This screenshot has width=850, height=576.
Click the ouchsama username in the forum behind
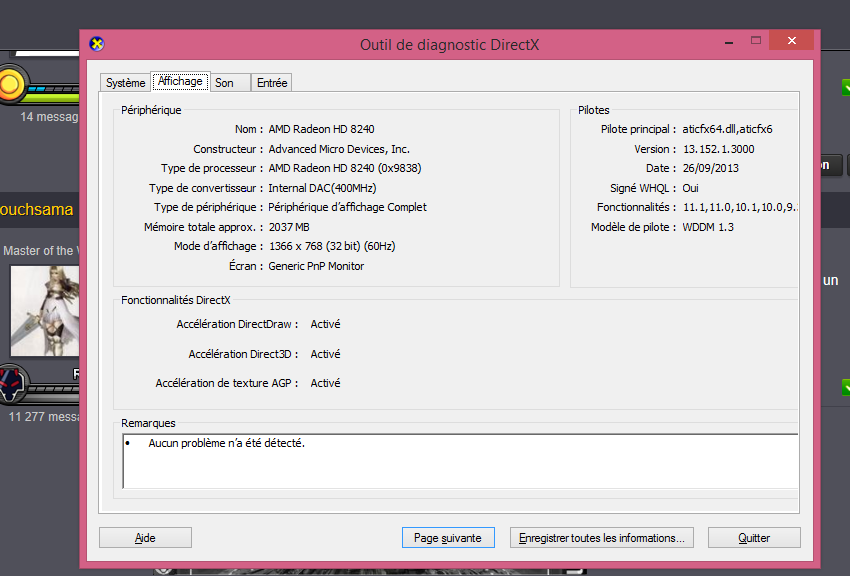(36, 210)
